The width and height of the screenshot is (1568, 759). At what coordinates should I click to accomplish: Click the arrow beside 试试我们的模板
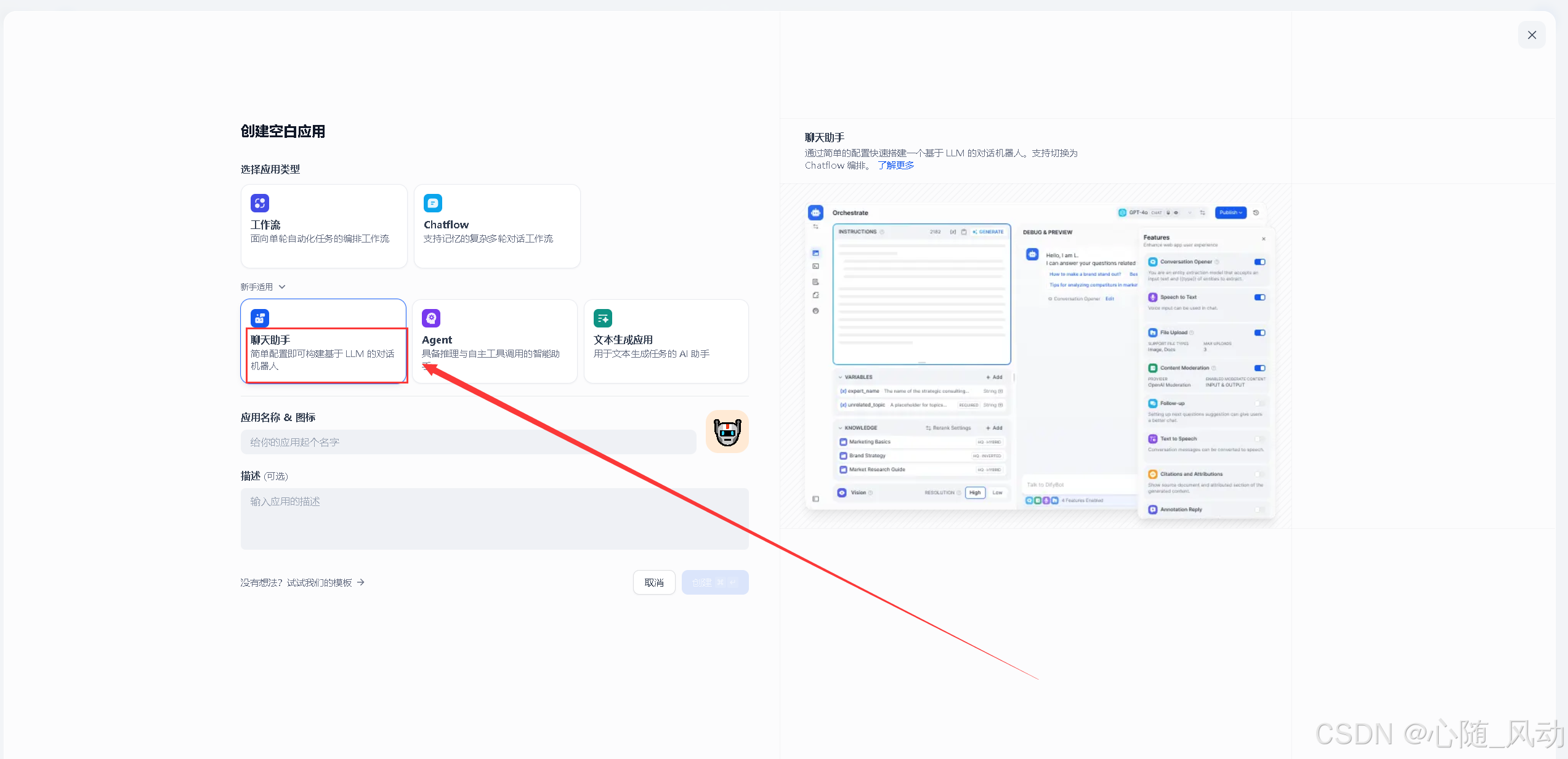click(x=361, y=582)
